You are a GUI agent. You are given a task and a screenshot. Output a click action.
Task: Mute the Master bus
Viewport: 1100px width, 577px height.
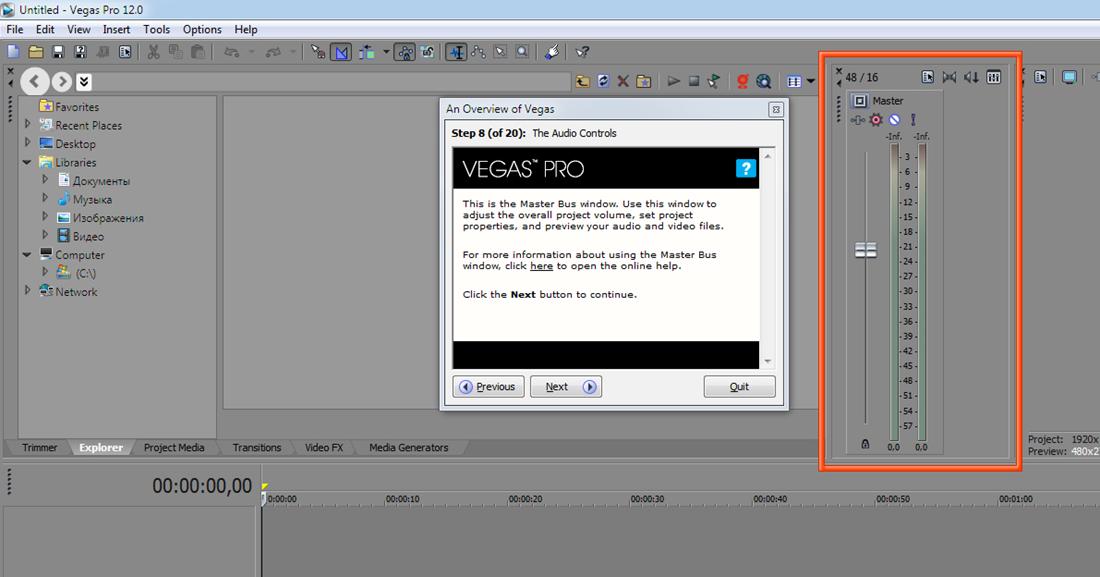click(x=894, y=120)
